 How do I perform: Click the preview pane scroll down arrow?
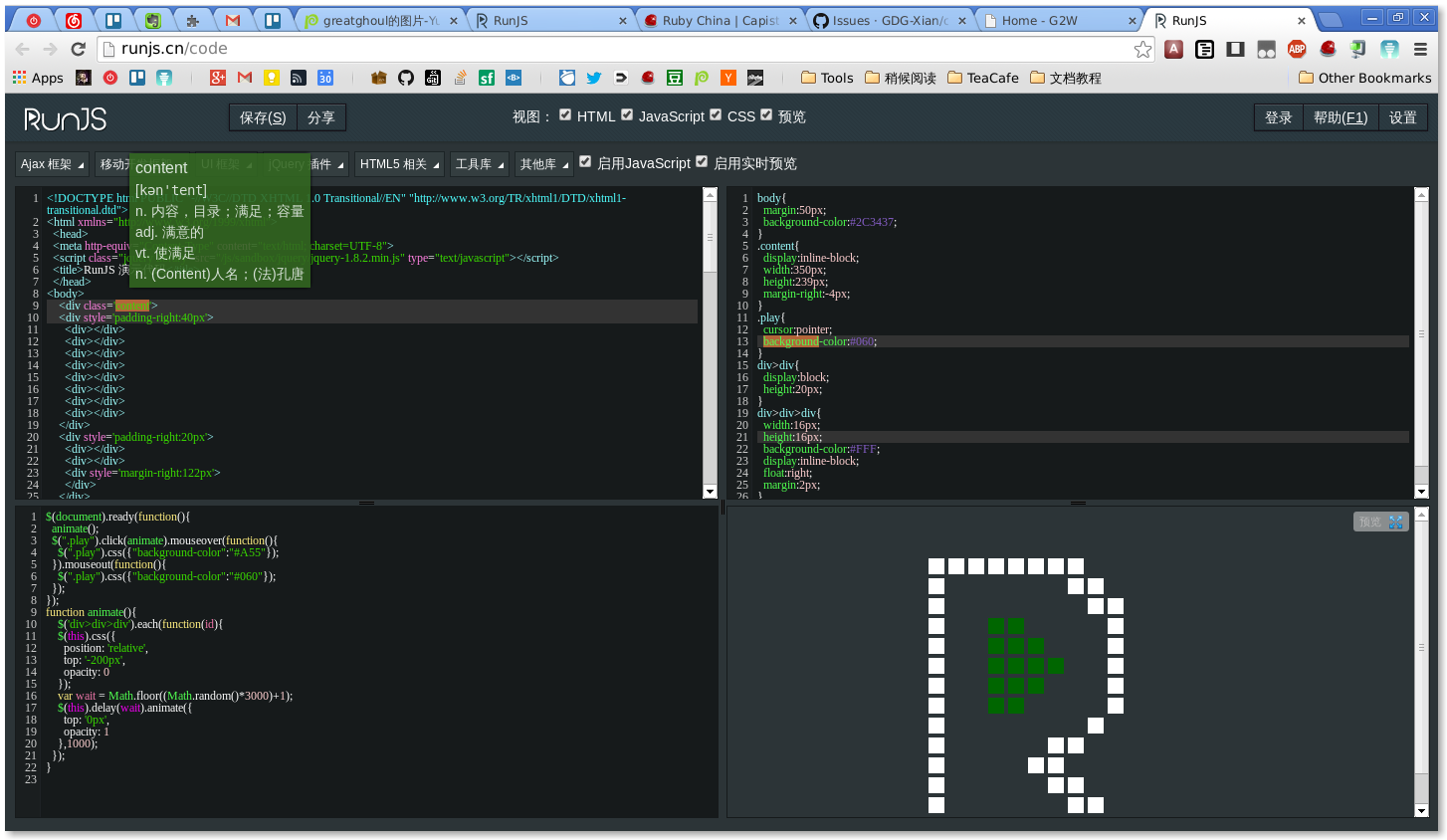tap(1421, 811)
